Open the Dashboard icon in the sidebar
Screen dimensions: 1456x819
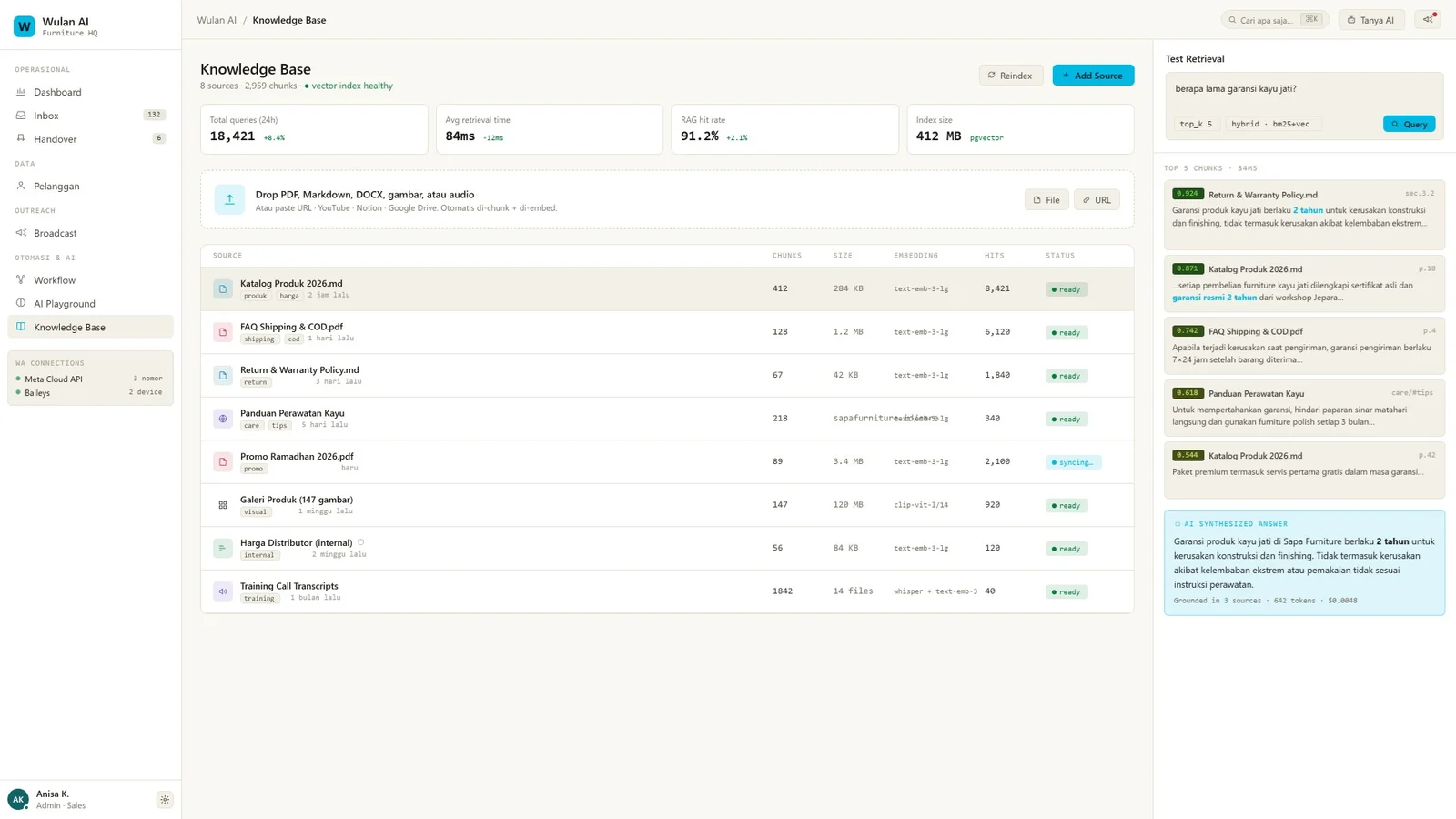pyautogui.click(x=20, y=92)
